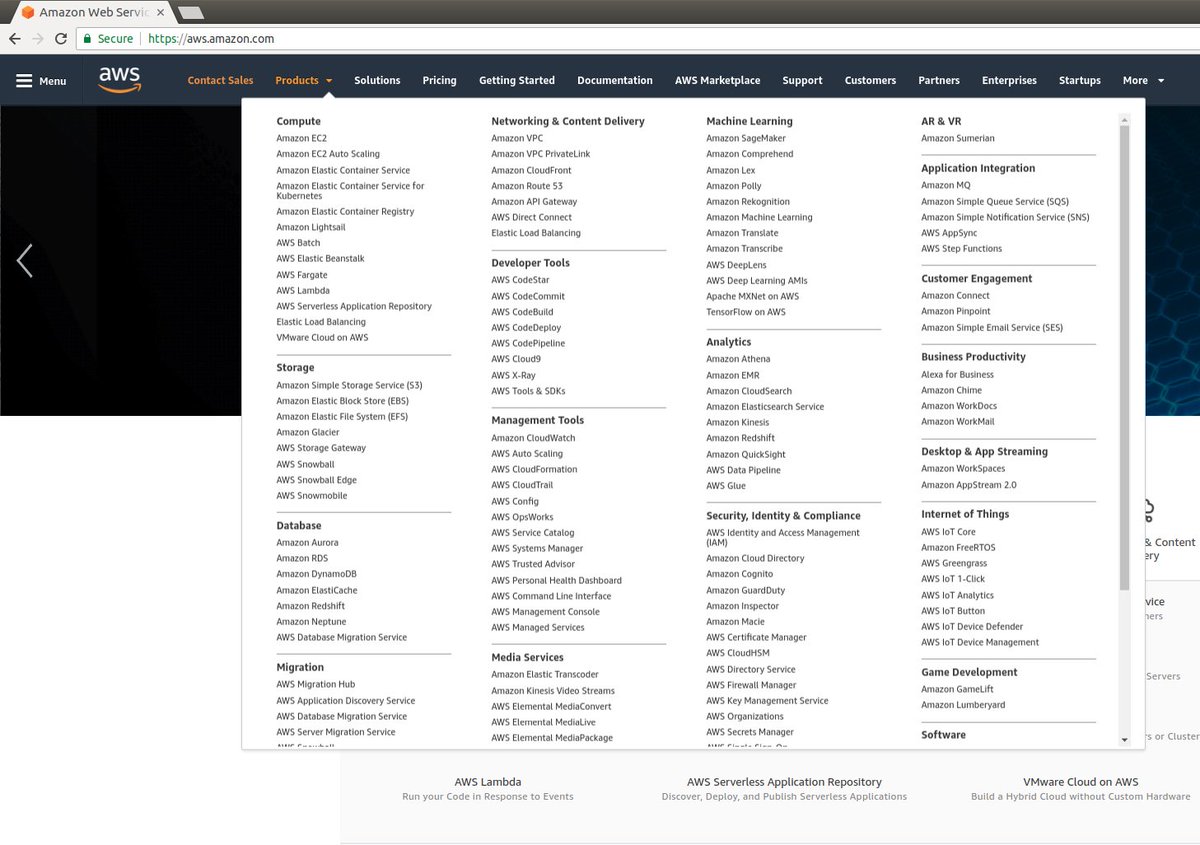Click the AWS logo

coord(120,80)
